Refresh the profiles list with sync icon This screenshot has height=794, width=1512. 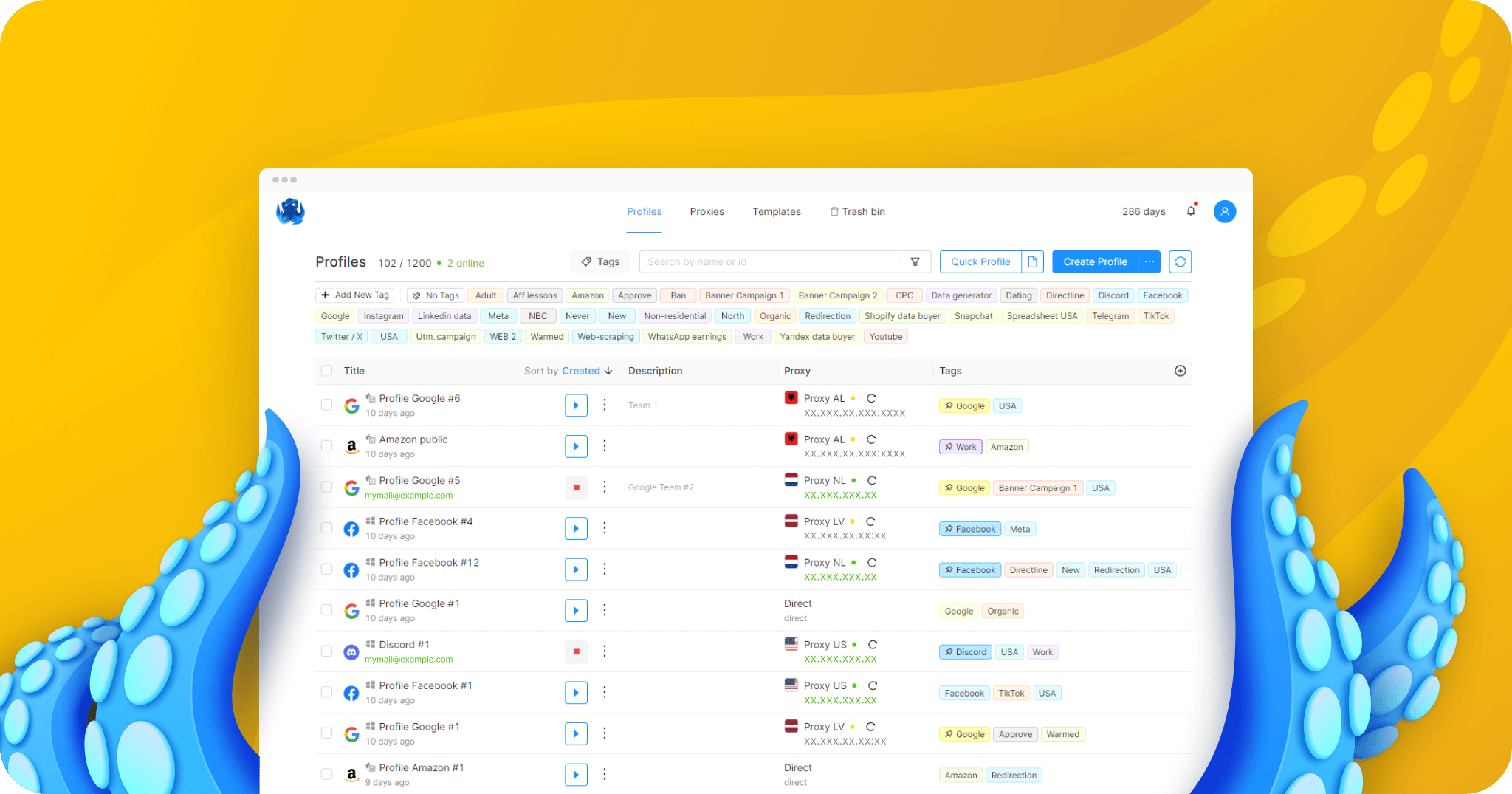point(1181,261)
